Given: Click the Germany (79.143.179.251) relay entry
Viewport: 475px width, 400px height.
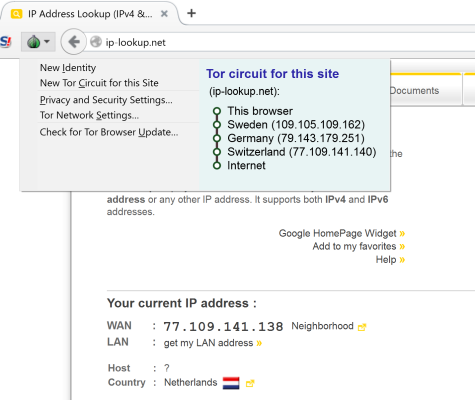Looking at the screenshot, I should point(296,138).
